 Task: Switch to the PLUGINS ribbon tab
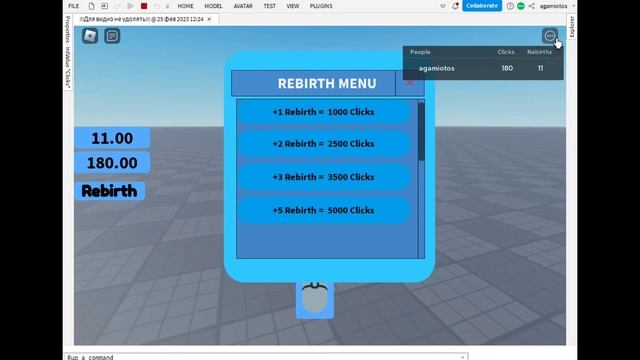tap(321, 6)
